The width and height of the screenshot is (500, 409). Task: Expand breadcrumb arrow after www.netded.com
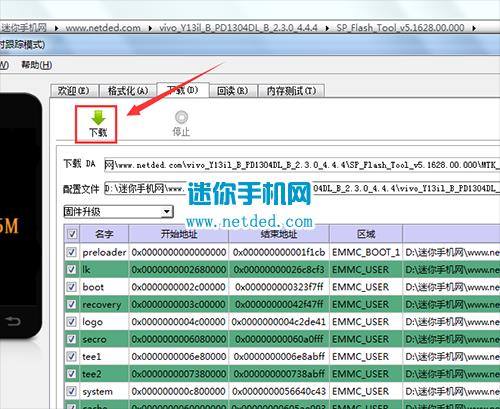(x=150, y=28)
